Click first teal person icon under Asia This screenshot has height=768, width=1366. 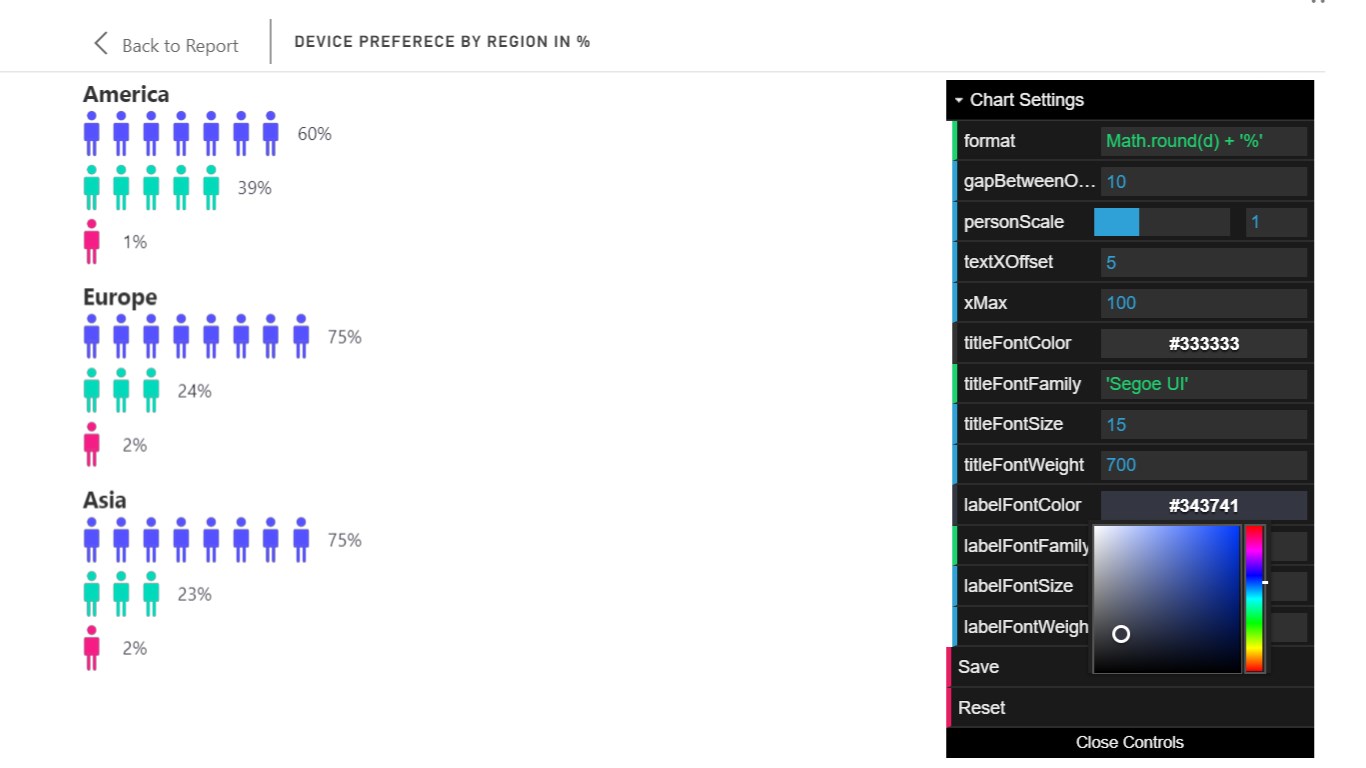point(92,594)
